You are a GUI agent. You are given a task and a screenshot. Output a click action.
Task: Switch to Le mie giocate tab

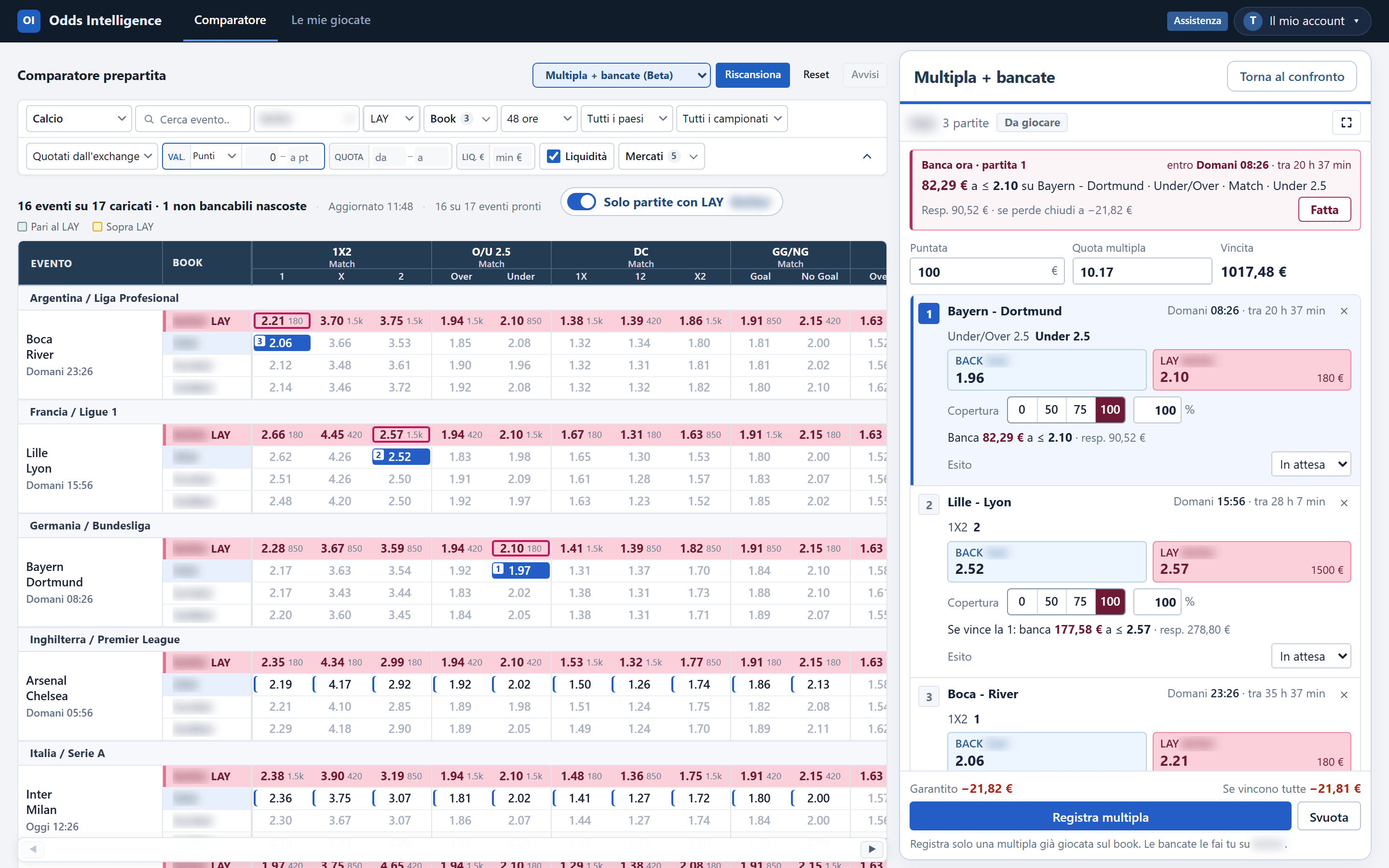click(x=330, y=20)
